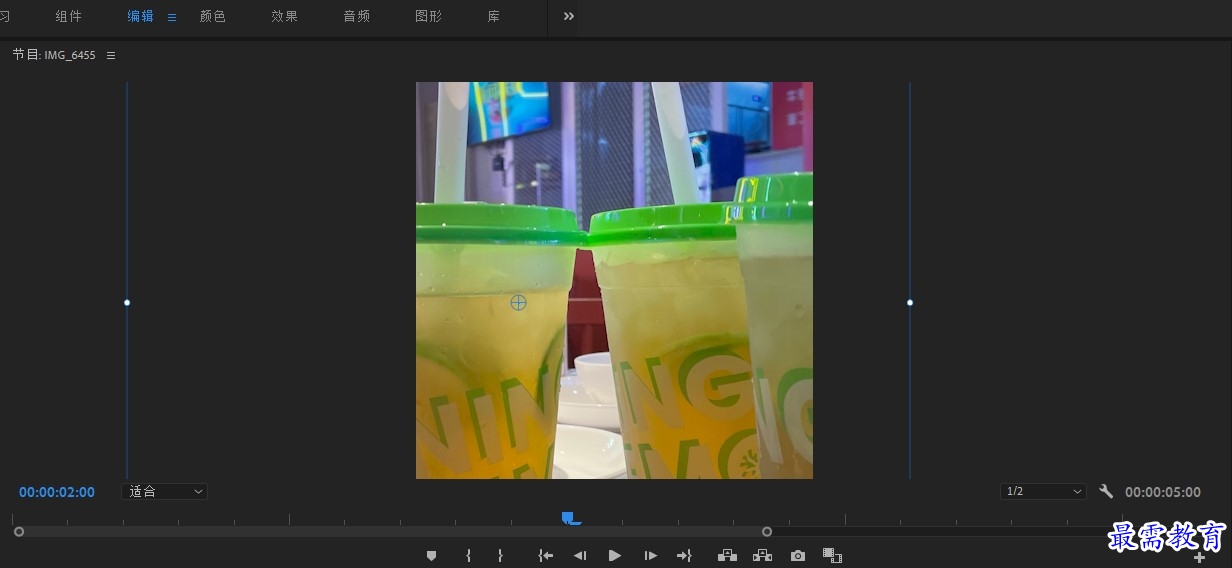Click the current timecode 00:00:02:00
The image size is (1232, 568).
click(x=57, y=492)
